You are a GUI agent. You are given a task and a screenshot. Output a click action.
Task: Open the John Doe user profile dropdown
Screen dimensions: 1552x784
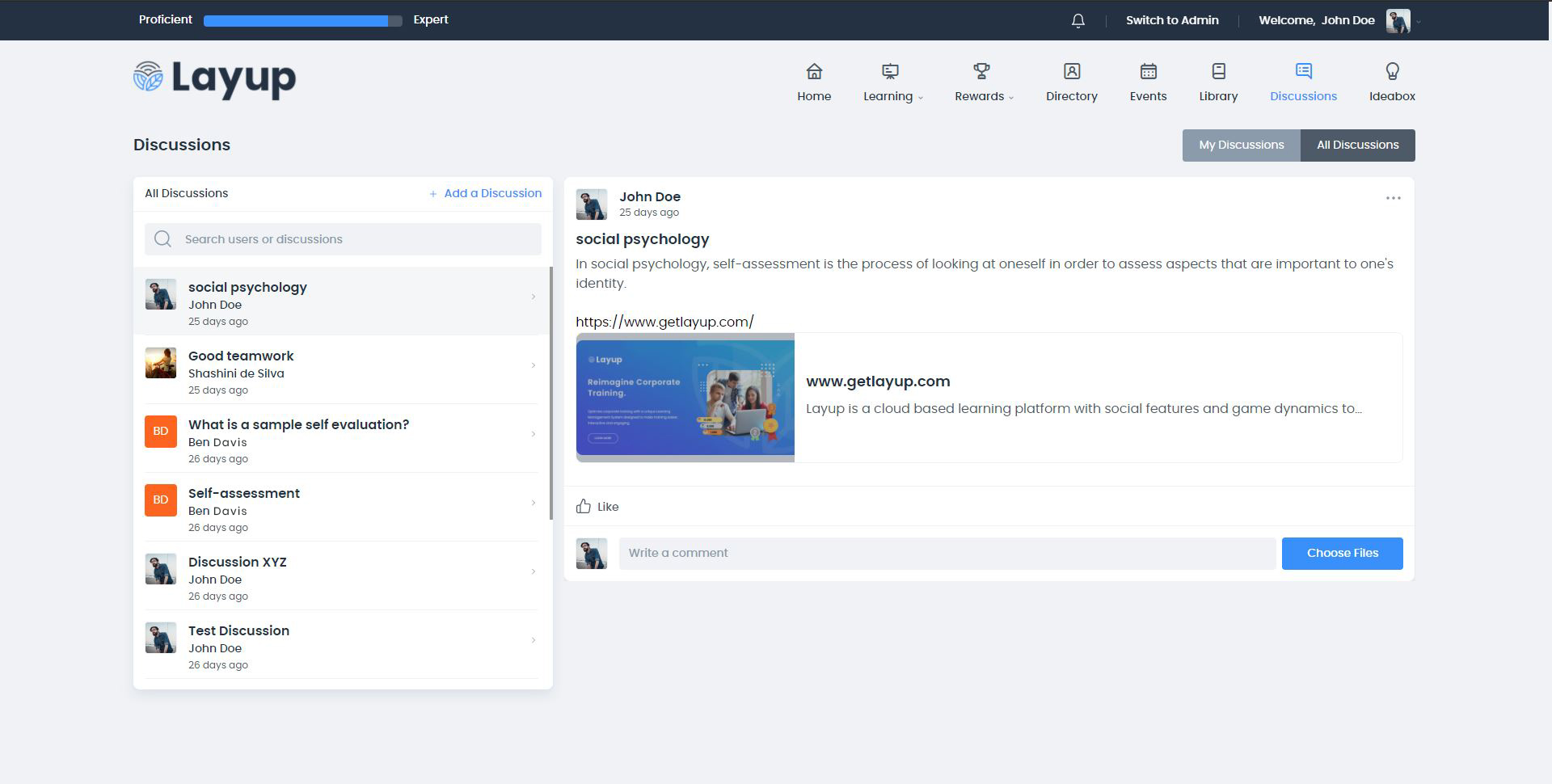tap(1402, 21)
